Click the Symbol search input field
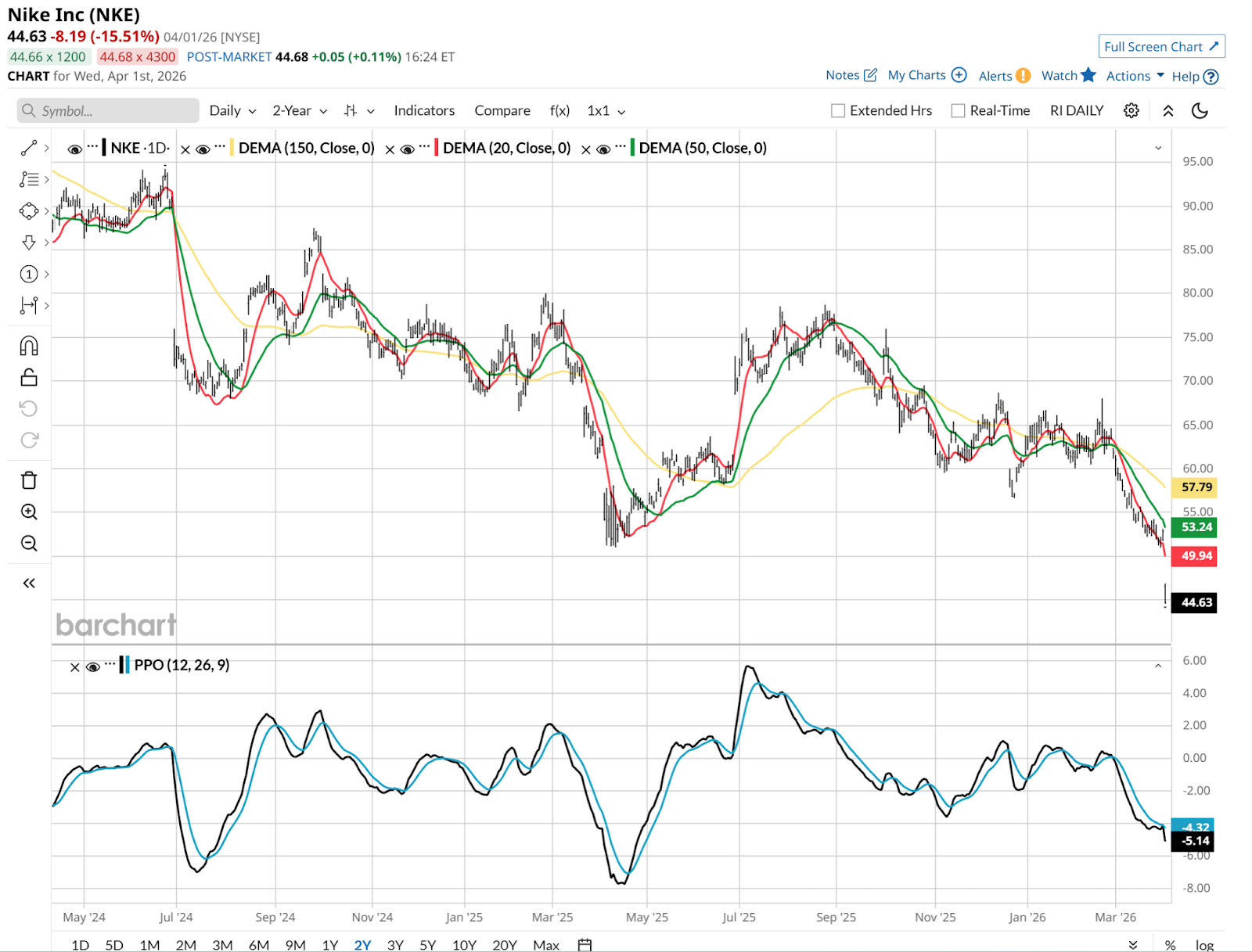 click(x=108, y=110)
